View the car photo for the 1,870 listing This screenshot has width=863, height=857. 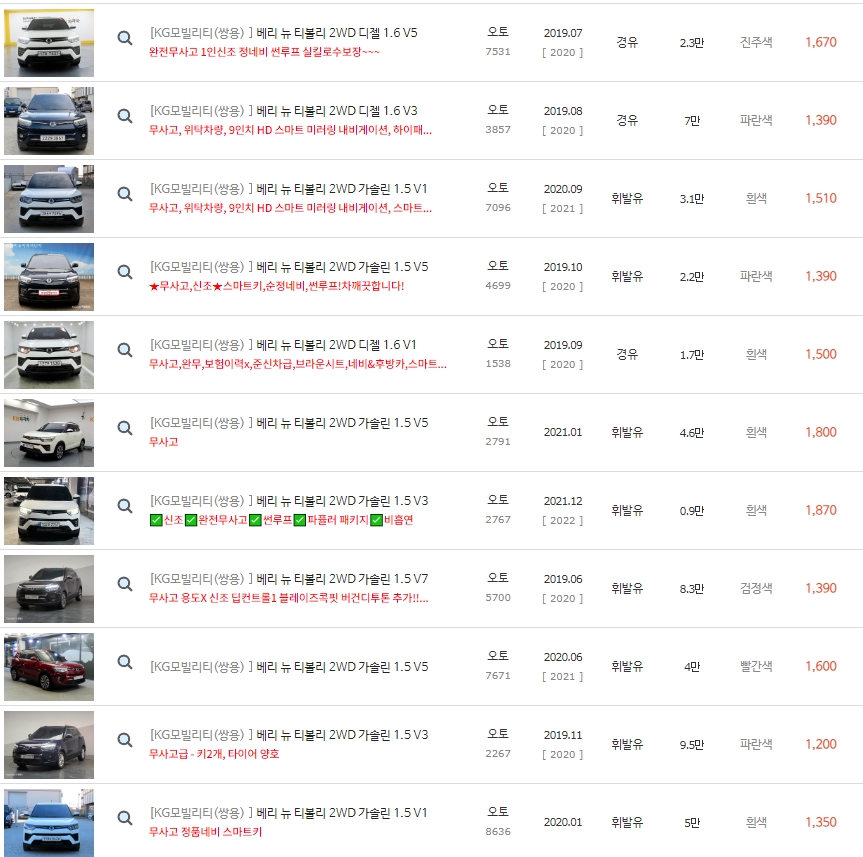49,511
